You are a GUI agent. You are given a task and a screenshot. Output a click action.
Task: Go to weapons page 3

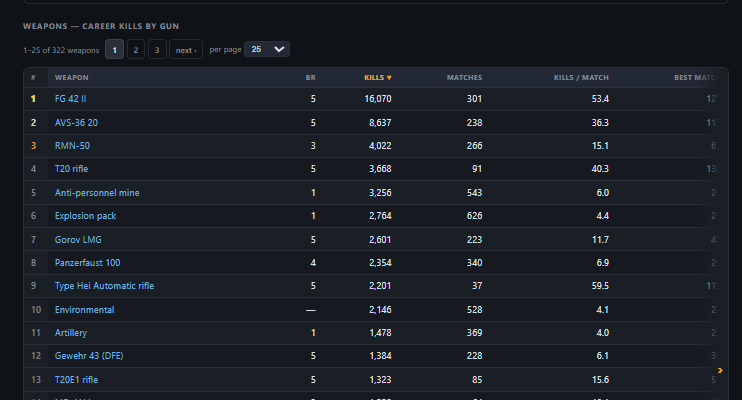coord(157,49)
